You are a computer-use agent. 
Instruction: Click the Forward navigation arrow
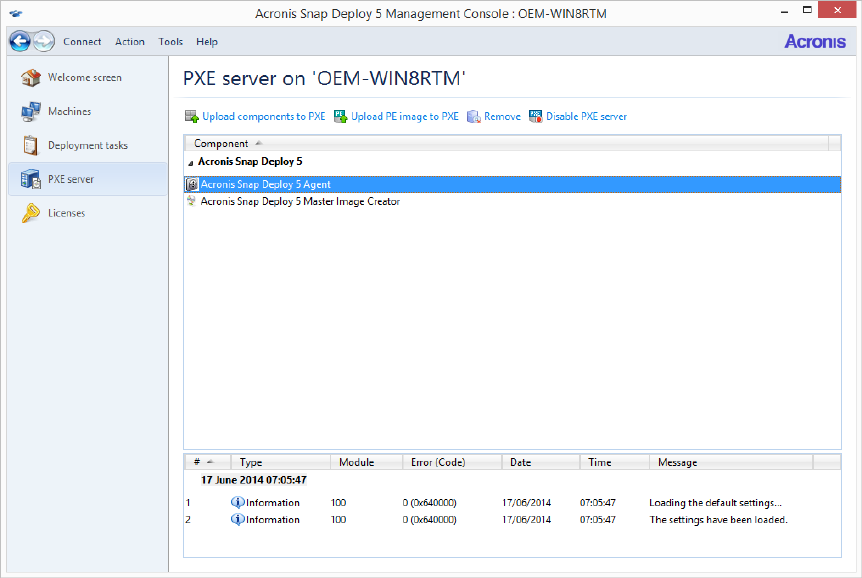44,41
